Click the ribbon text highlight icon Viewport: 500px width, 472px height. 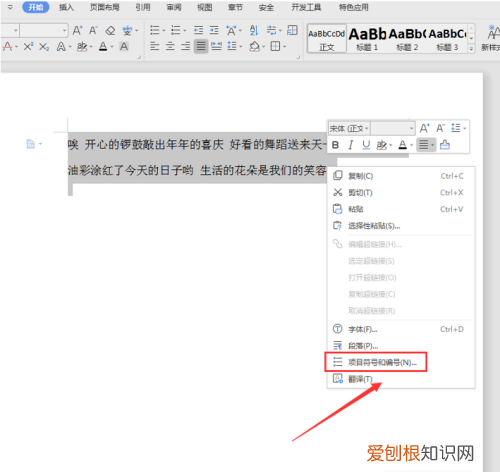point(82,47)
